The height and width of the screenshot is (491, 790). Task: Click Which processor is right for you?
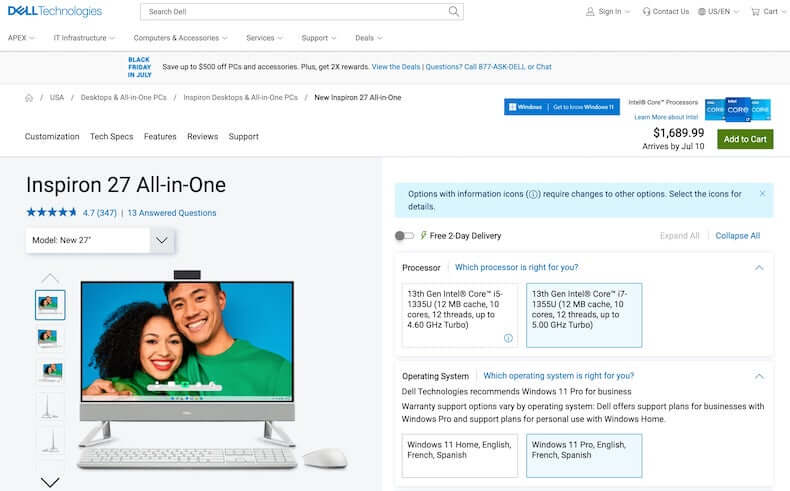[x=516, y=267]
